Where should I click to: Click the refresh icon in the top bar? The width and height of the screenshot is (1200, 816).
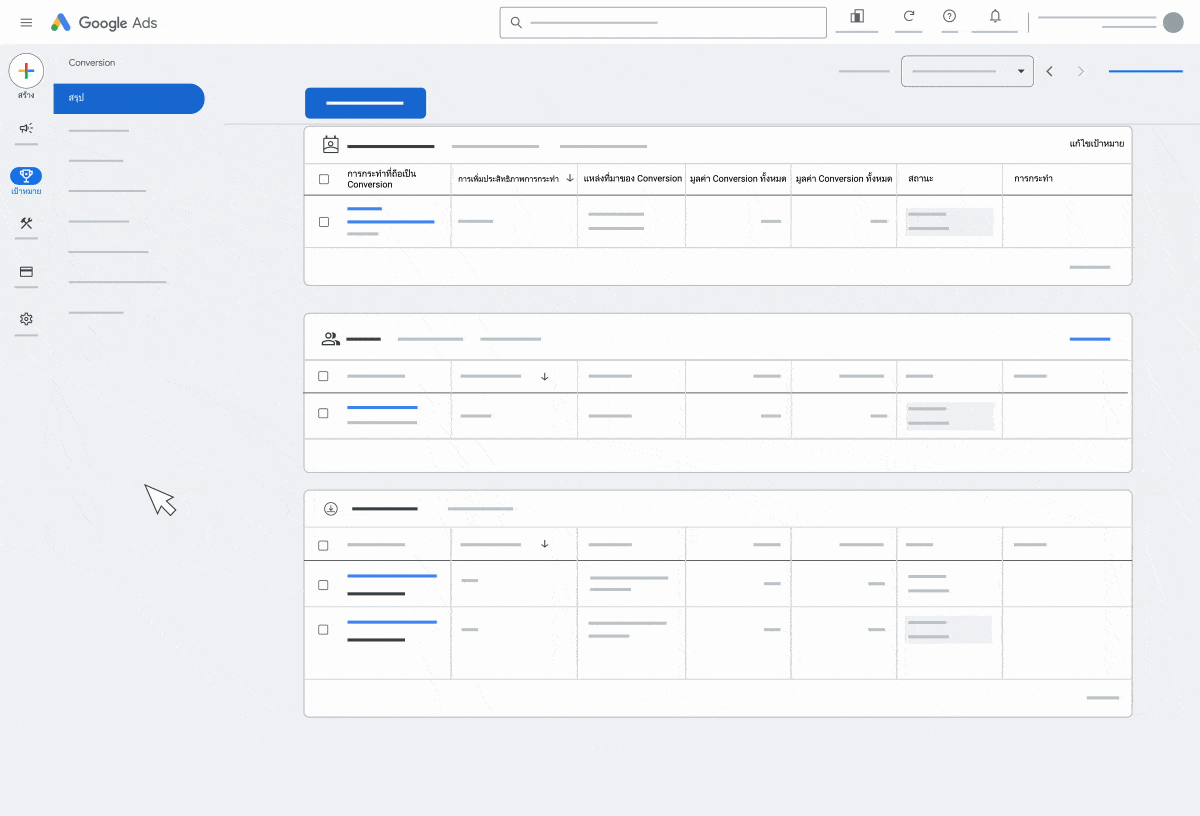click(x=908, y=16)
